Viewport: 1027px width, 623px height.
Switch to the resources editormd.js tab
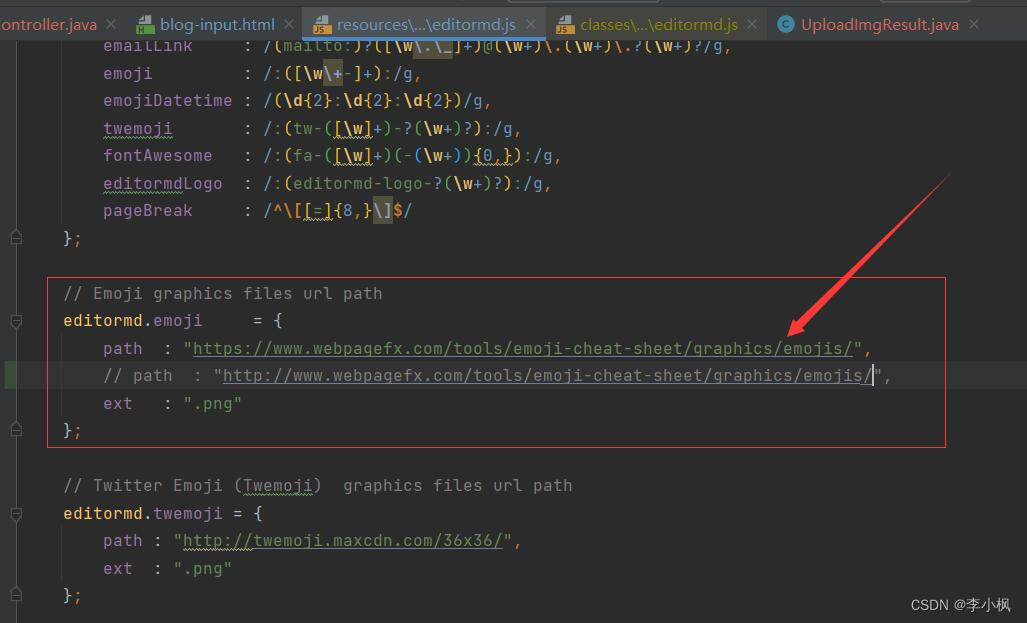pos(426,25)
